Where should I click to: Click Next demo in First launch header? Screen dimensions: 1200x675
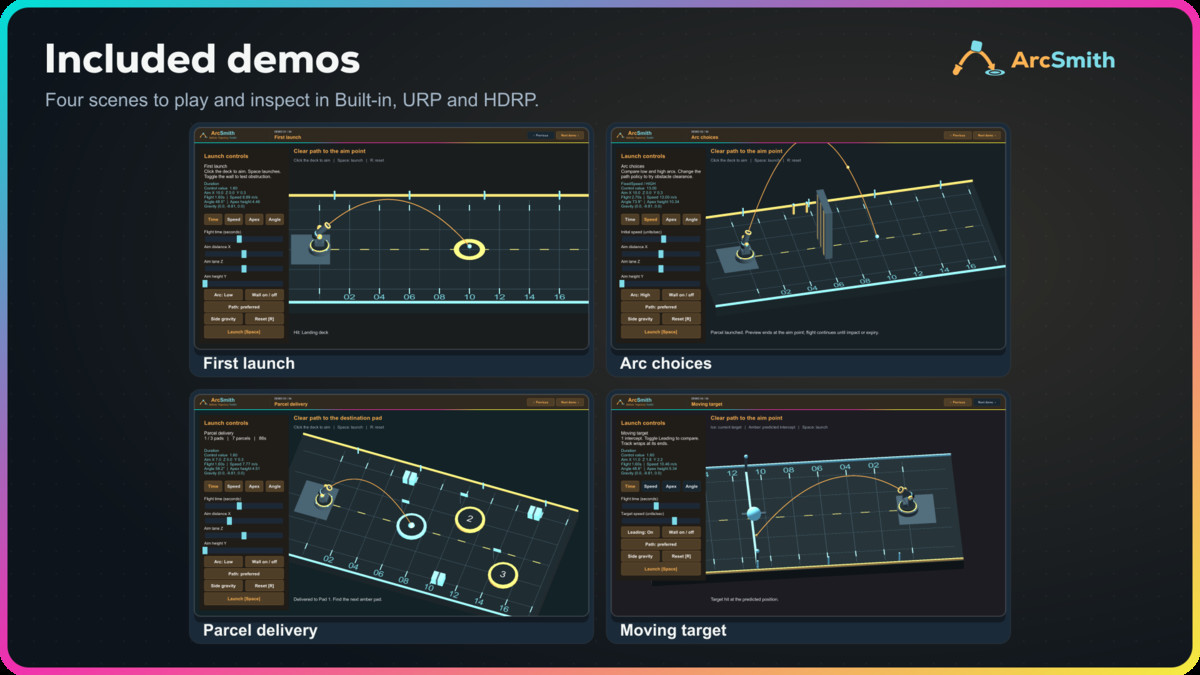(x=568, y=135)
